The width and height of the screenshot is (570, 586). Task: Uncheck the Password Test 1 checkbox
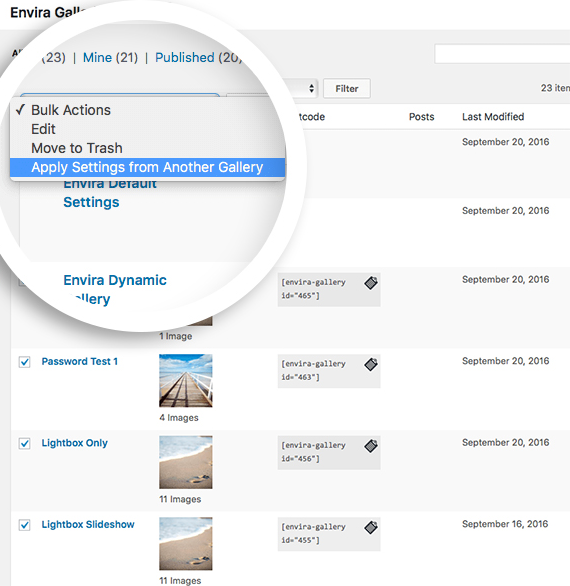(x=25, y=362)
